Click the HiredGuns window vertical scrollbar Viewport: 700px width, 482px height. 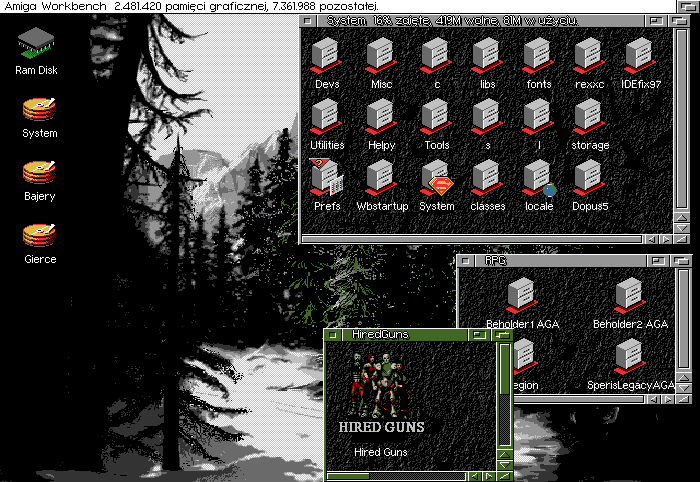(x=504, y=395)
